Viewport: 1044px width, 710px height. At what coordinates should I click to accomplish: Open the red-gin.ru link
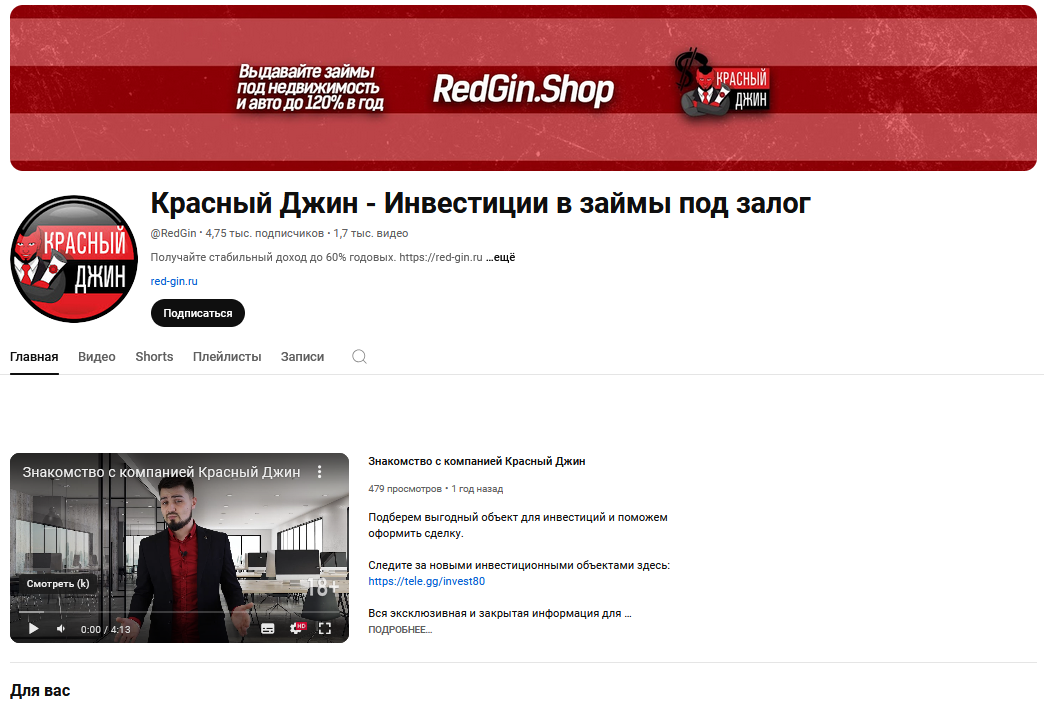174,281
